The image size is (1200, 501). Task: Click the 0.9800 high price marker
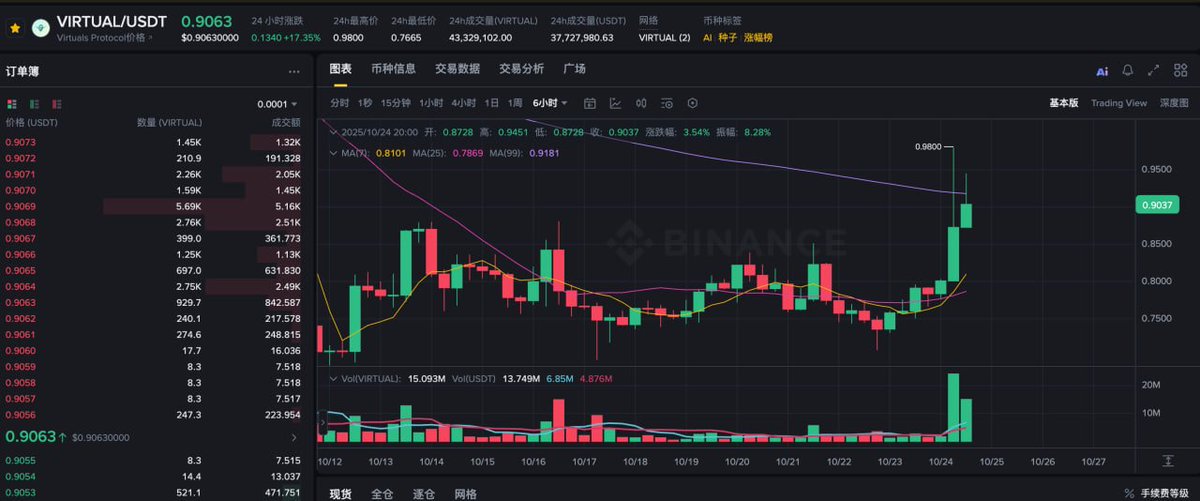[x=928, y=146]
